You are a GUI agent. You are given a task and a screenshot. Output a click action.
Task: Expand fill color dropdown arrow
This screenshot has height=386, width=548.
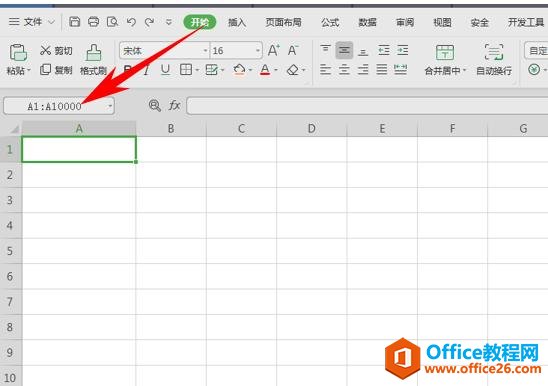250,70
